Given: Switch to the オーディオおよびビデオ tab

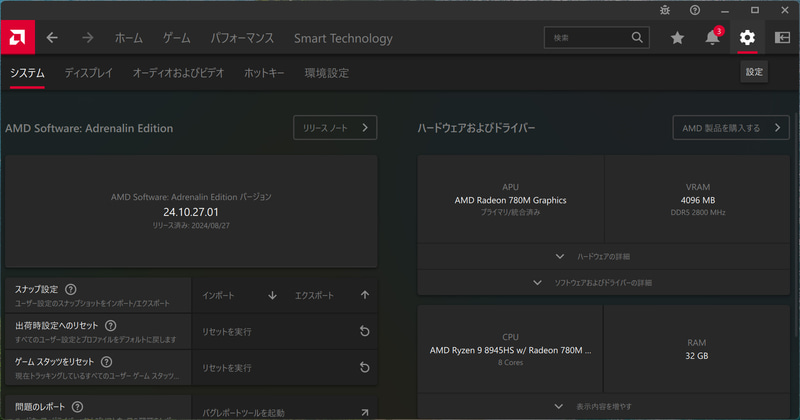Looking at the screenshot, I should point(179,73).
